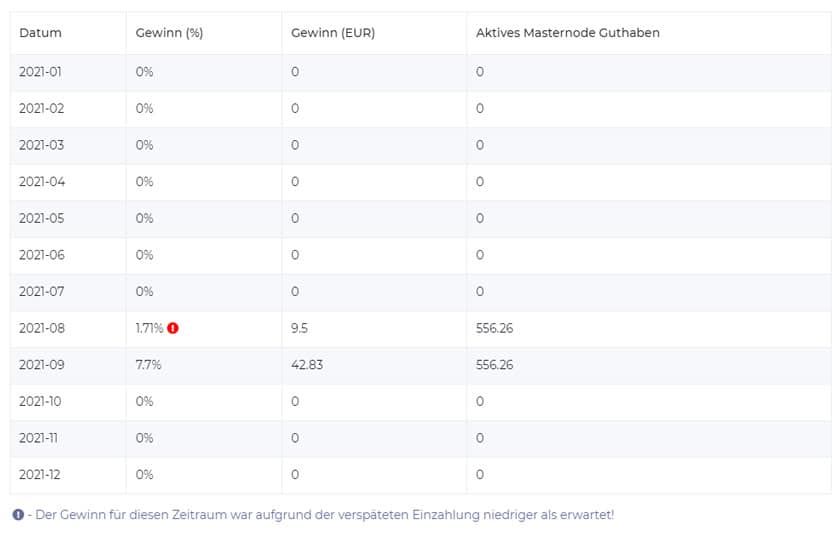Viewport: 840px width, 534px height.
Task: Click the 9.5 EUR profit value
Action: pyautogui.click(x=299, y=328)
